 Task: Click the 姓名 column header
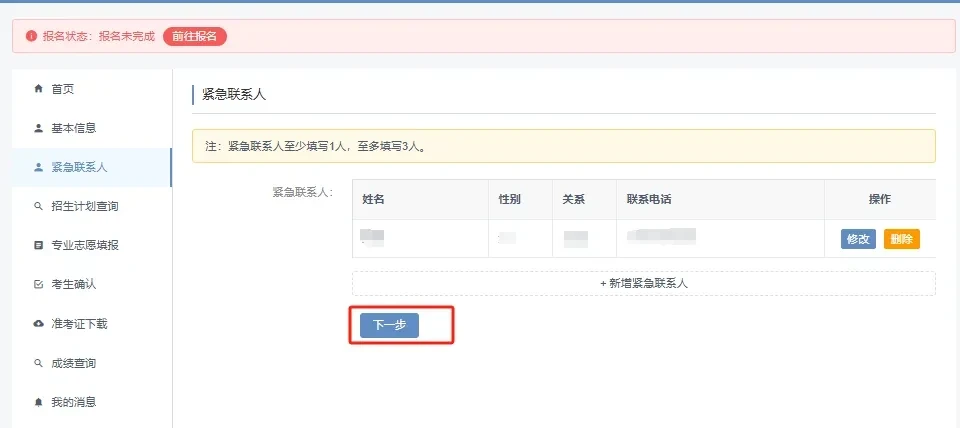click(x=373, y=199)
